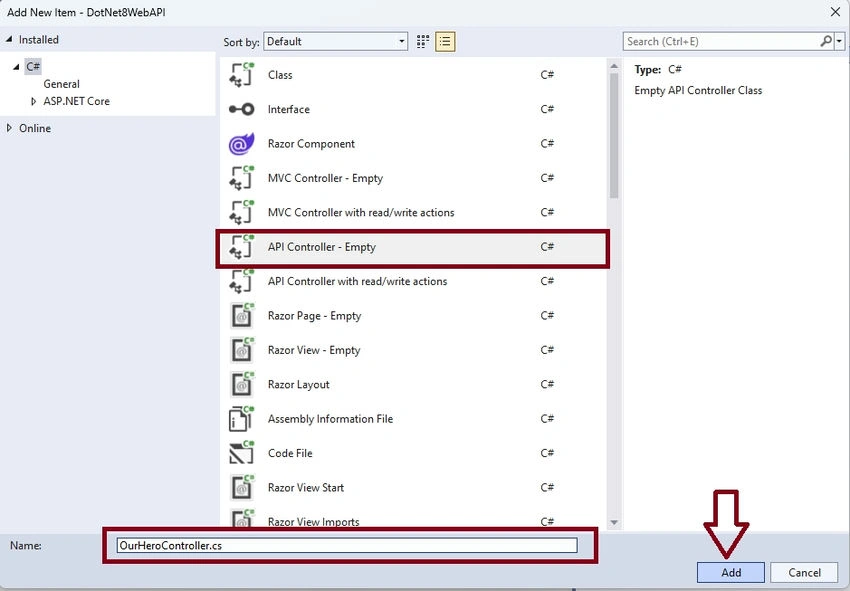Click the Name field with OurHeroController.cs

coord(347,545)
